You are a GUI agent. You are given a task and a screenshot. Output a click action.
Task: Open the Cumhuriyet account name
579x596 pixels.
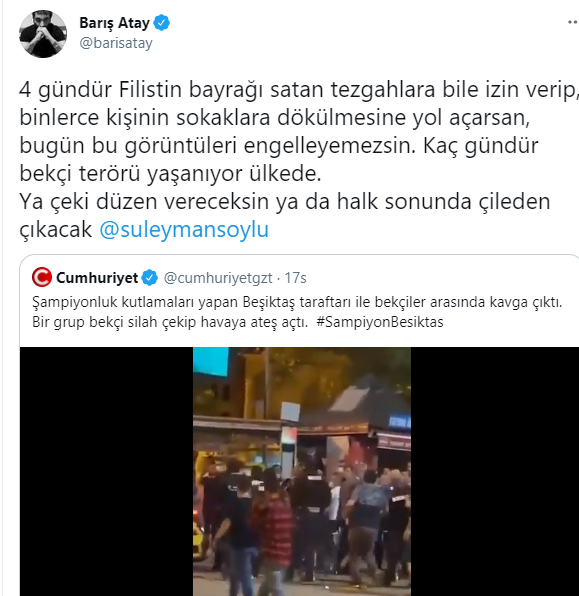[x=97, y=278]
